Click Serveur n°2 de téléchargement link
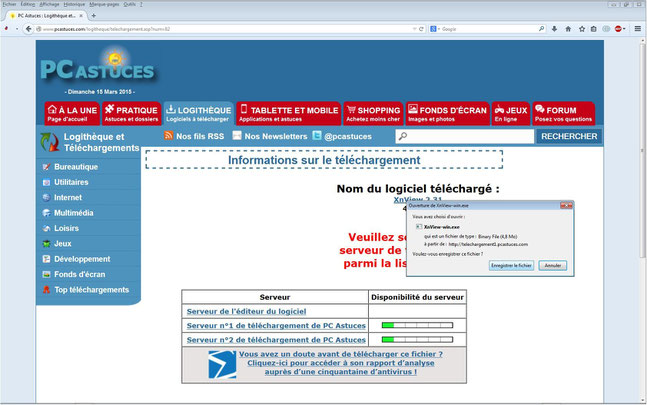This screenshot has width=647, height=405. [276, 340]
